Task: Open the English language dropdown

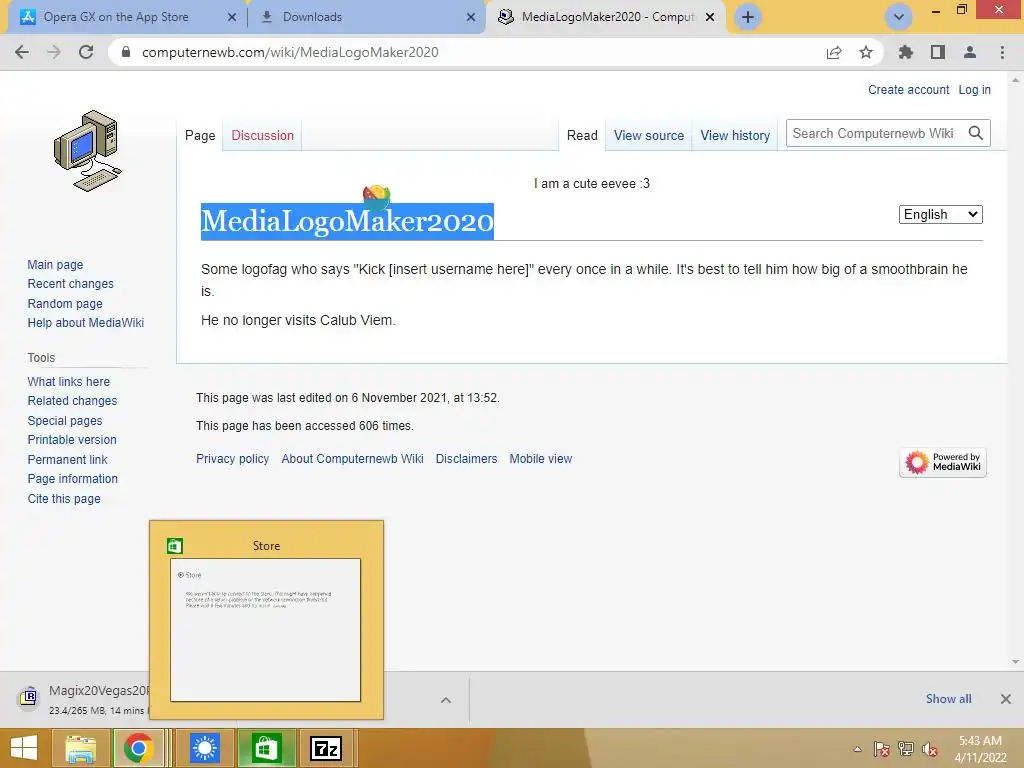Action: tap(940, 214)
